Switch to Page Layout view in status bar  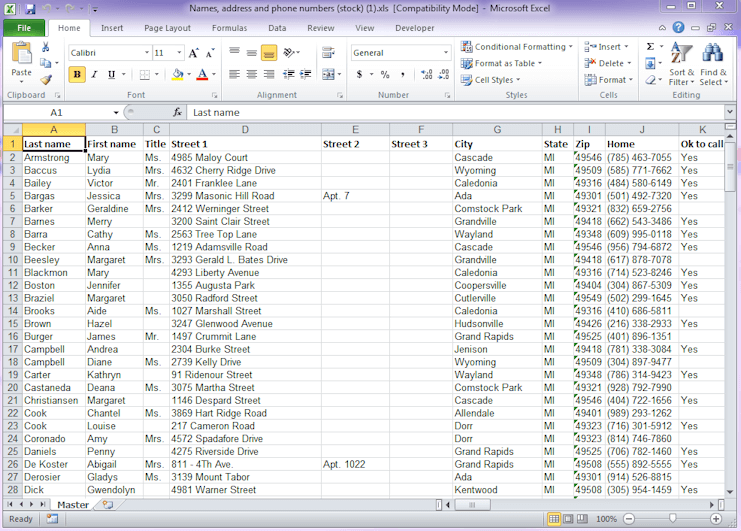(x=568, y=519)
